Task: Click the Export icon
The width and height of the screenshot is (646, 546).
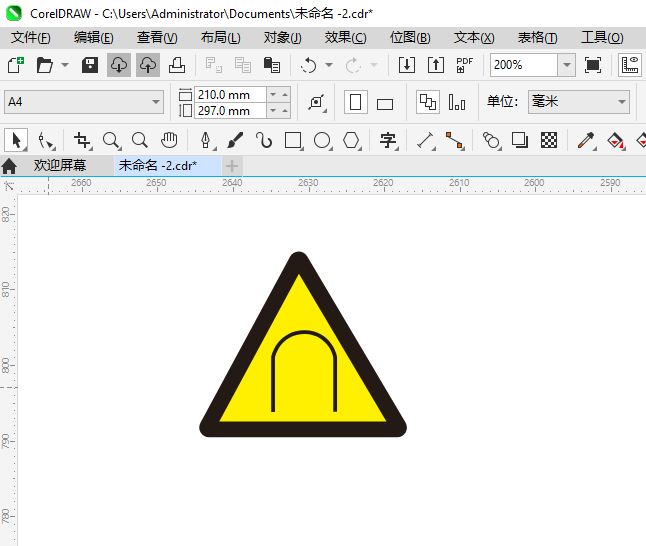Action: (x=436, y=65)
